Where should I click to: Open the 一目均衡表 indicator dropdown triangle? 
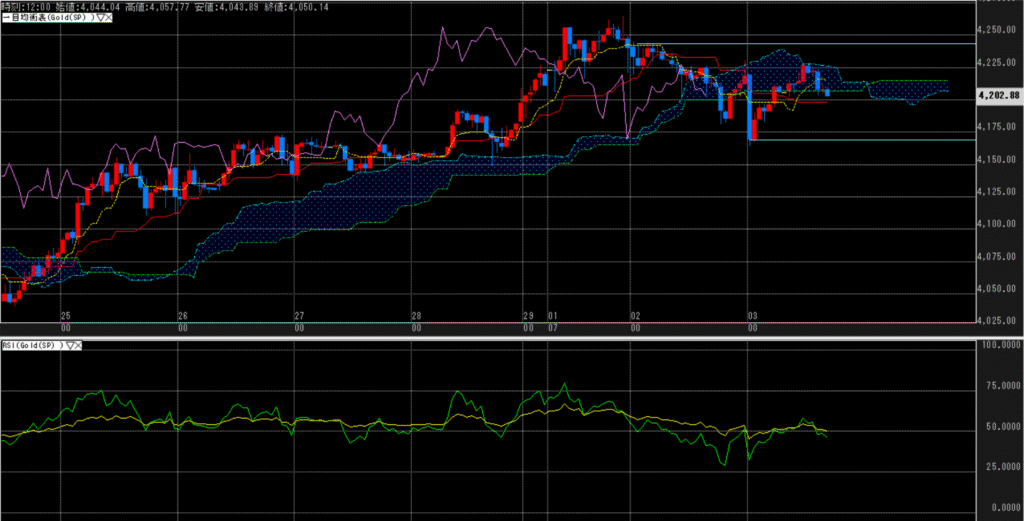pos(98,18)
